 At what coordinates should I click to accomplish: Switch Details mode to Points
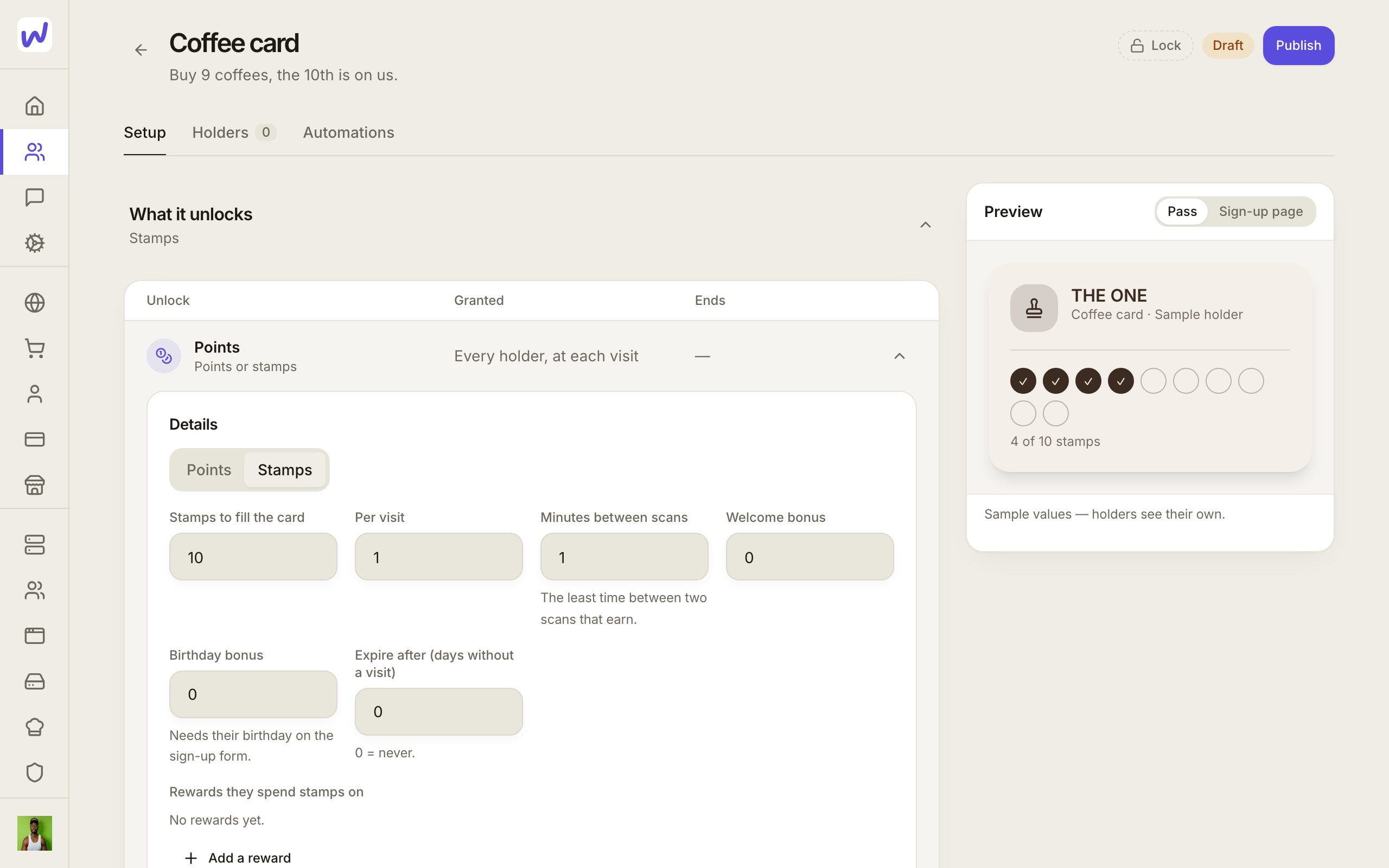pos(209,470)
